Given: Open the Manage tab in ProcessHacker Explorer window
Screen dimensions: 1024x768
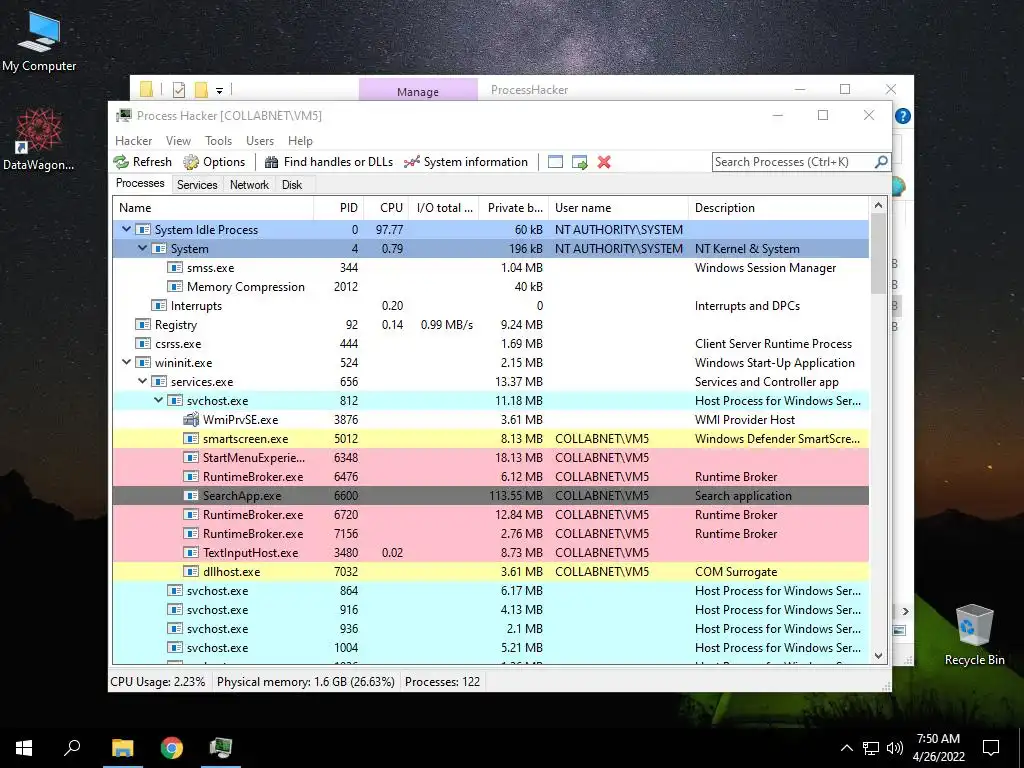Looking at the screenshot, I should [x=418, y=91].
